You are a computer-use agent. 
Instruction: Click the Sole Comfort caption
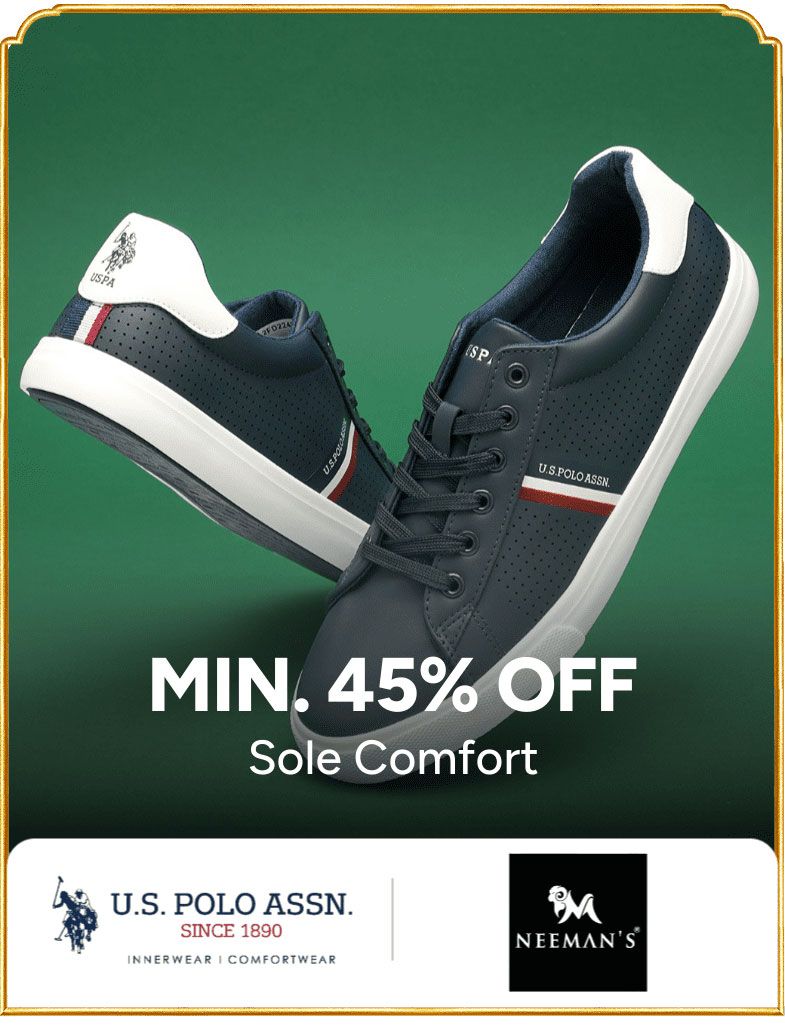pos(393,757)
